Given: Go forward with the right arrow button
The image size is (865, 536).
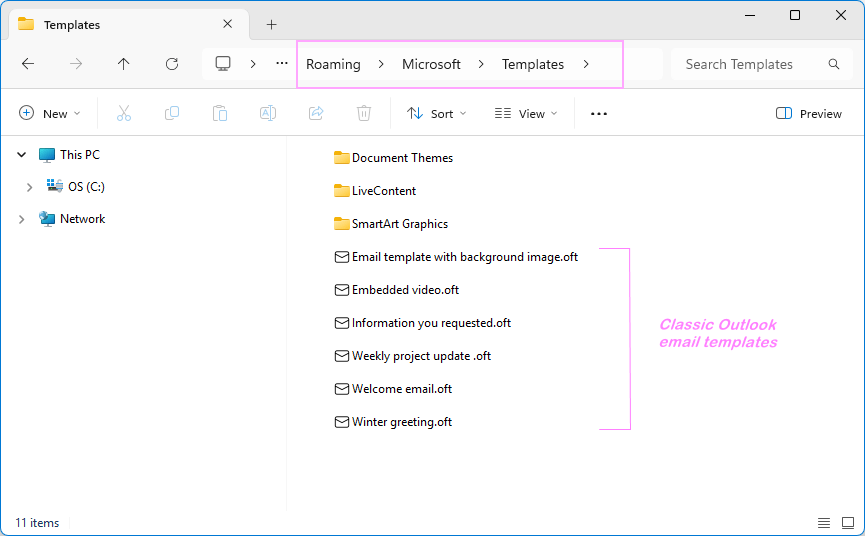Looking at the screenshot, I should (x=76, y=64).
